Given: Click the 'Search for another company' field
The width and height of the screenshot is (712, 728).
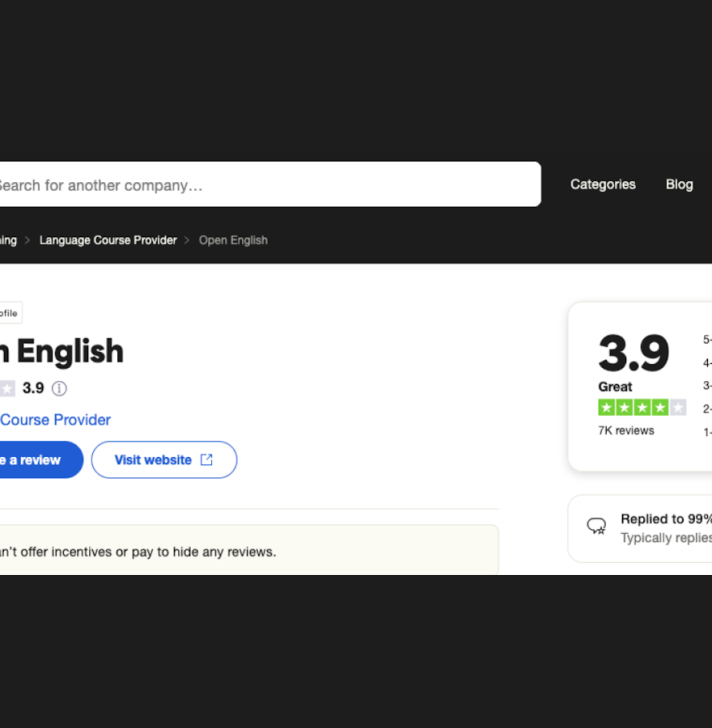Looking at the screenshot, I should pyautogui.click(x=270, y=184).
